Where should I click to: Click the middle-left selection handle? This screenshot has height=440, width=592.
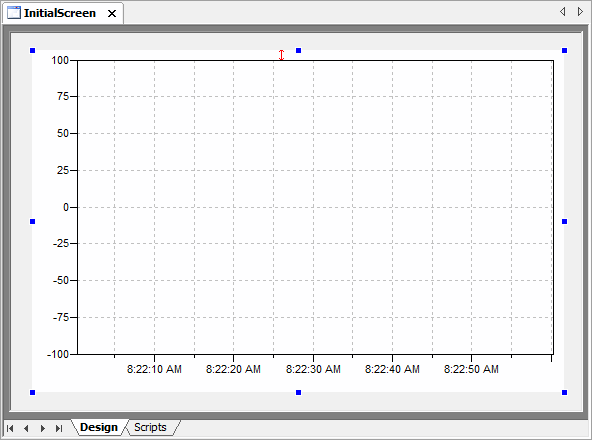(32, 221)
